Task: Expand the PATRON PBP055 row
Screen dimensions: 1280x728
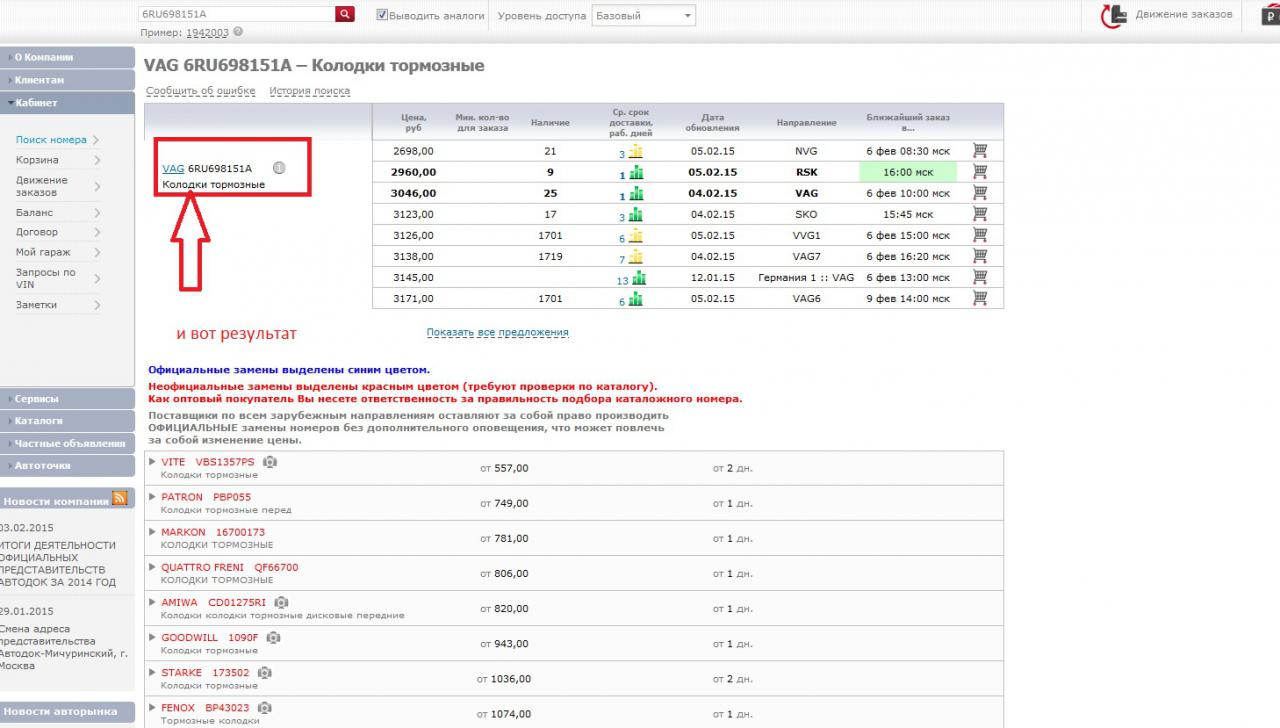Action: click(x=153, y=497)
